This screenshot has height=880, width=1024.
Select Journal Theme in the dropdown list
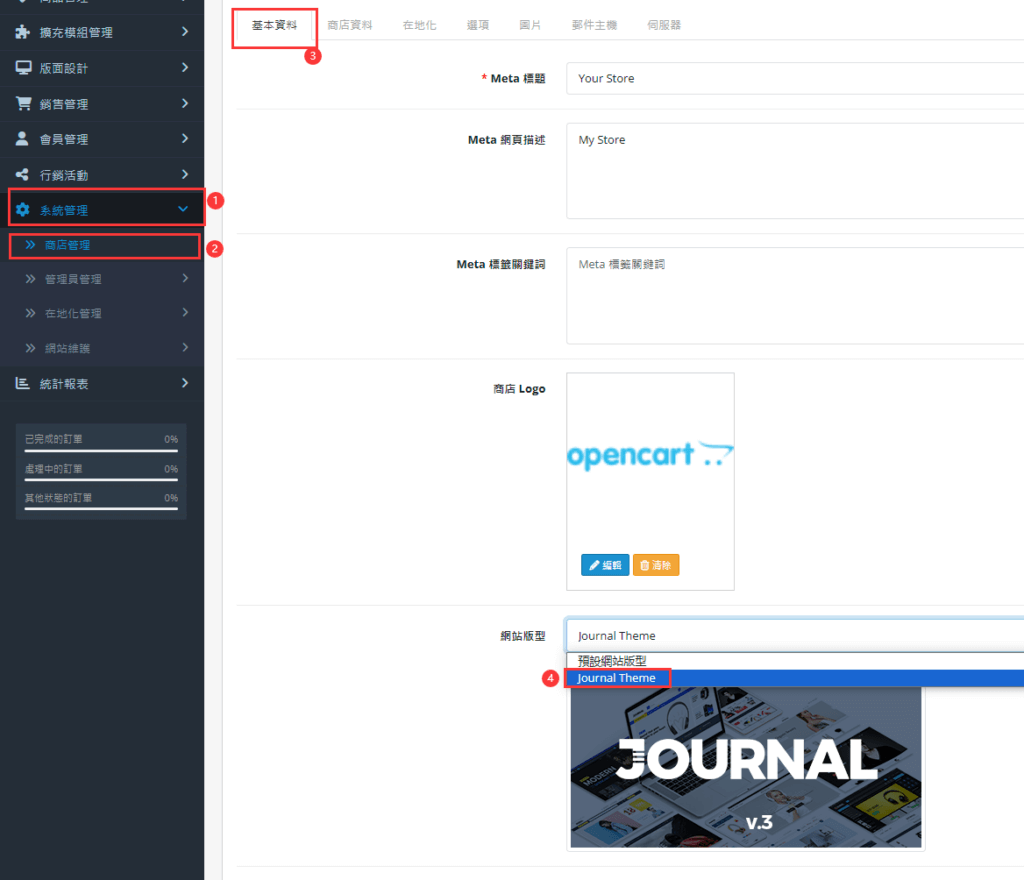click(795, 678)
